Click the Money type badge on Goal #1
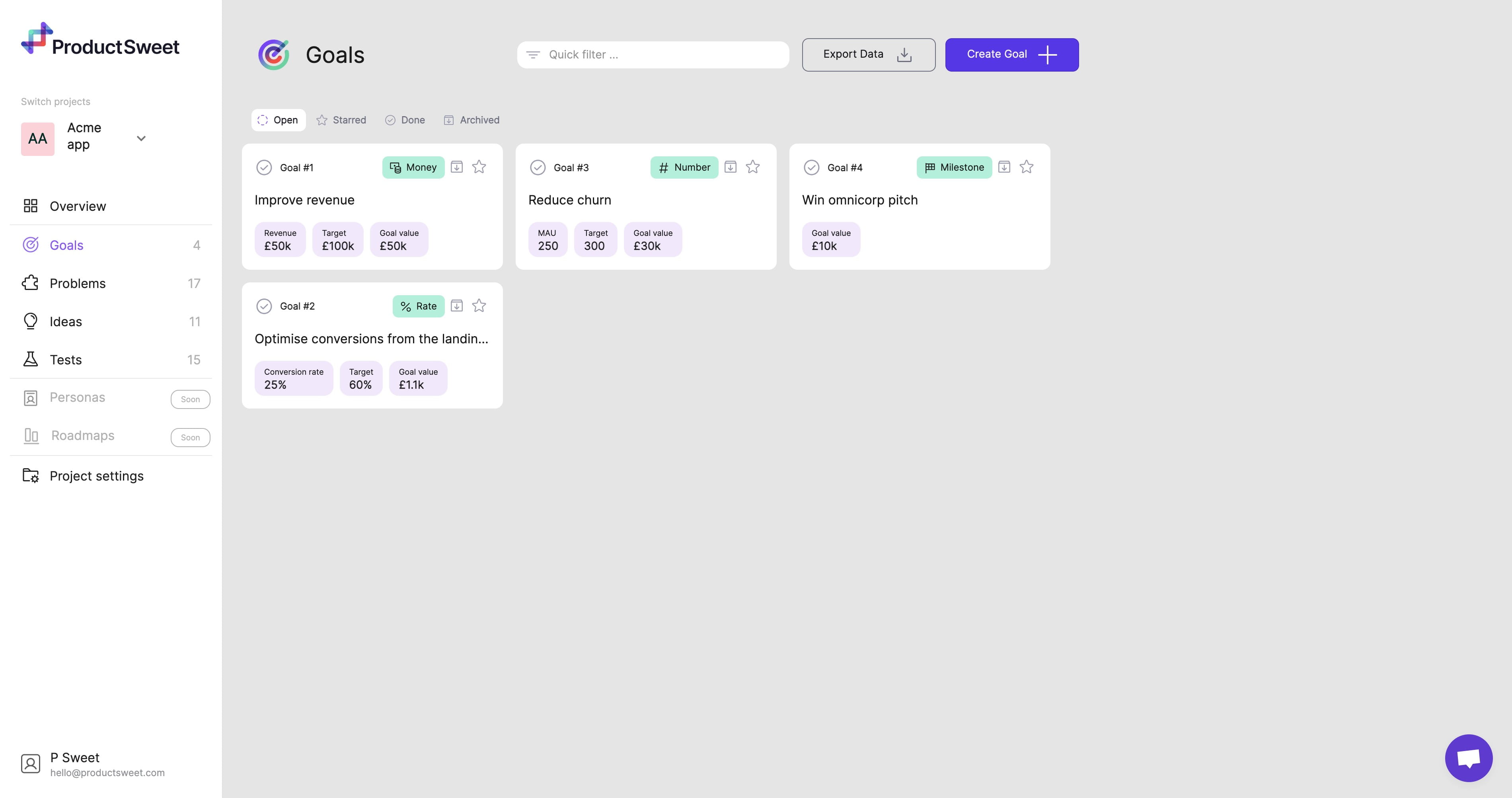Screen dimensions: 1512x798 pyautogui.click(x=413, y=167)
